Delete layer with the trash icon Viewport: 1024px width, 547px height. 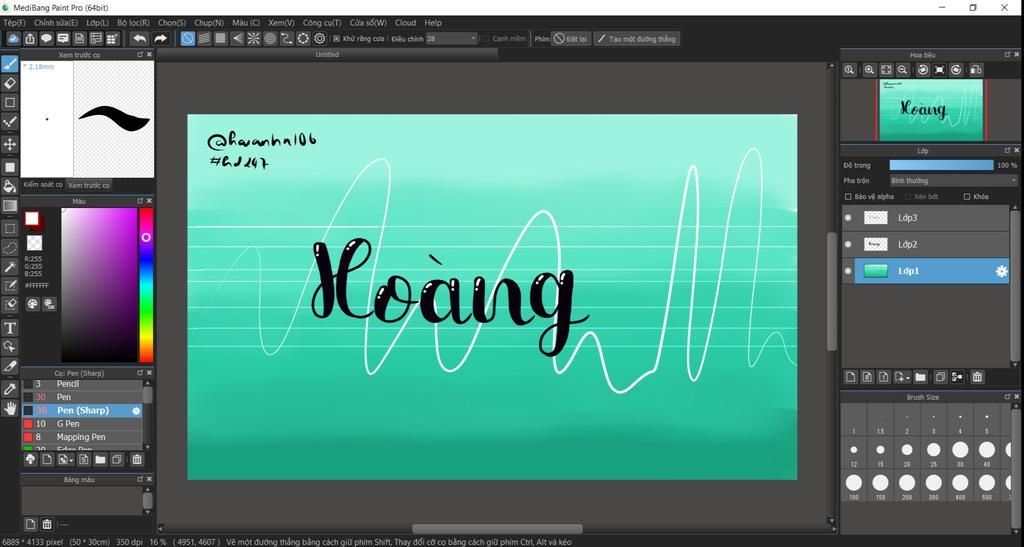click(x=978, y=377)
